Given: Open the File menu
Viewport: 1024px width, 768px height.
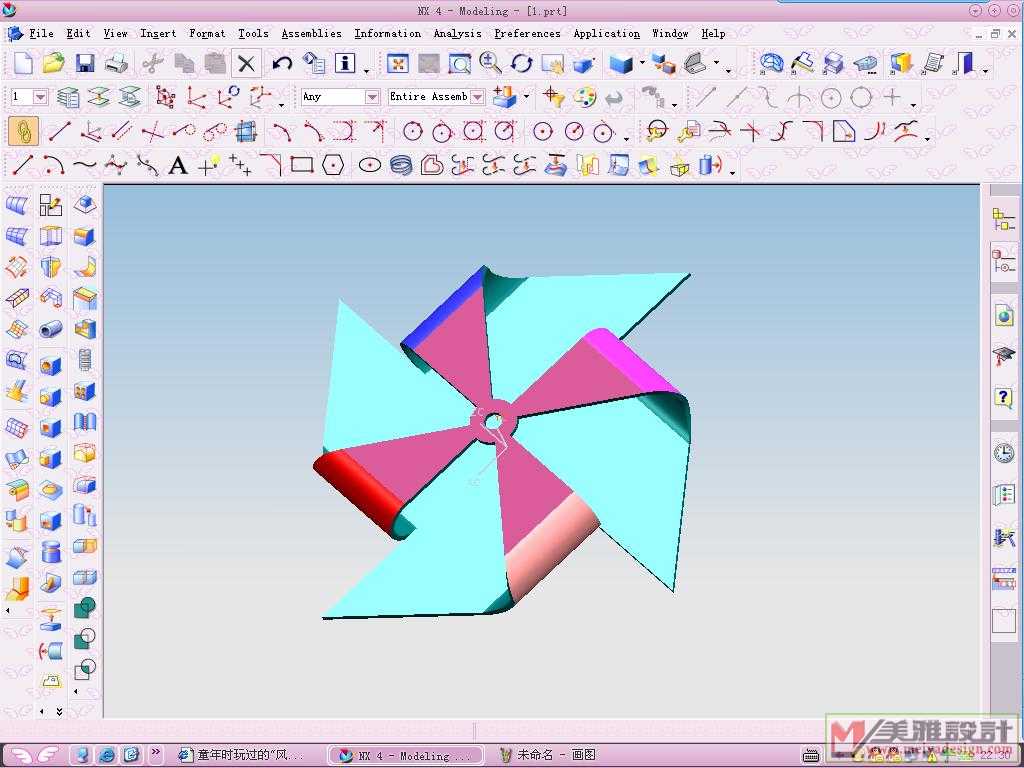Looking at the screenshot, I should (x=41, y=33).
